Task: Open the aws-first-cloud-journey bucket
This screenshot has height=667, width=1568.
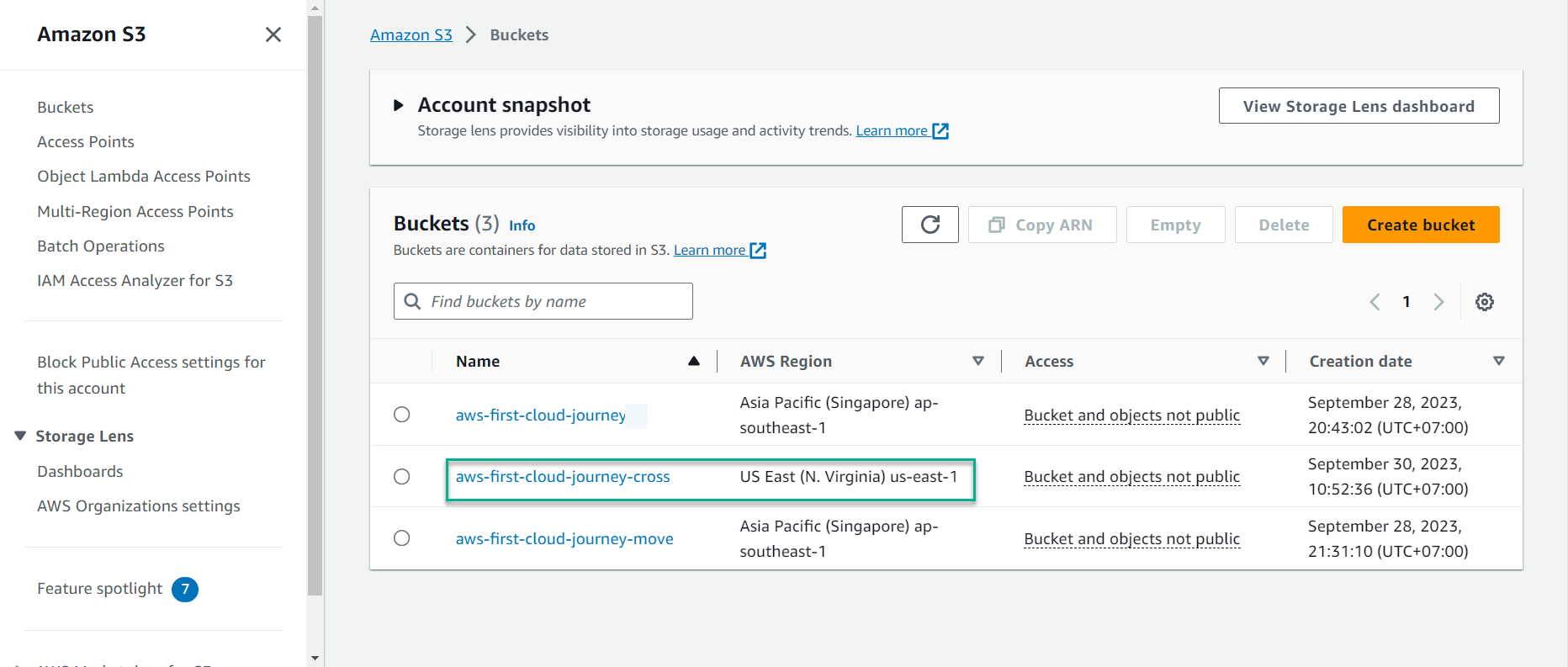Action: tap(541, 416)
